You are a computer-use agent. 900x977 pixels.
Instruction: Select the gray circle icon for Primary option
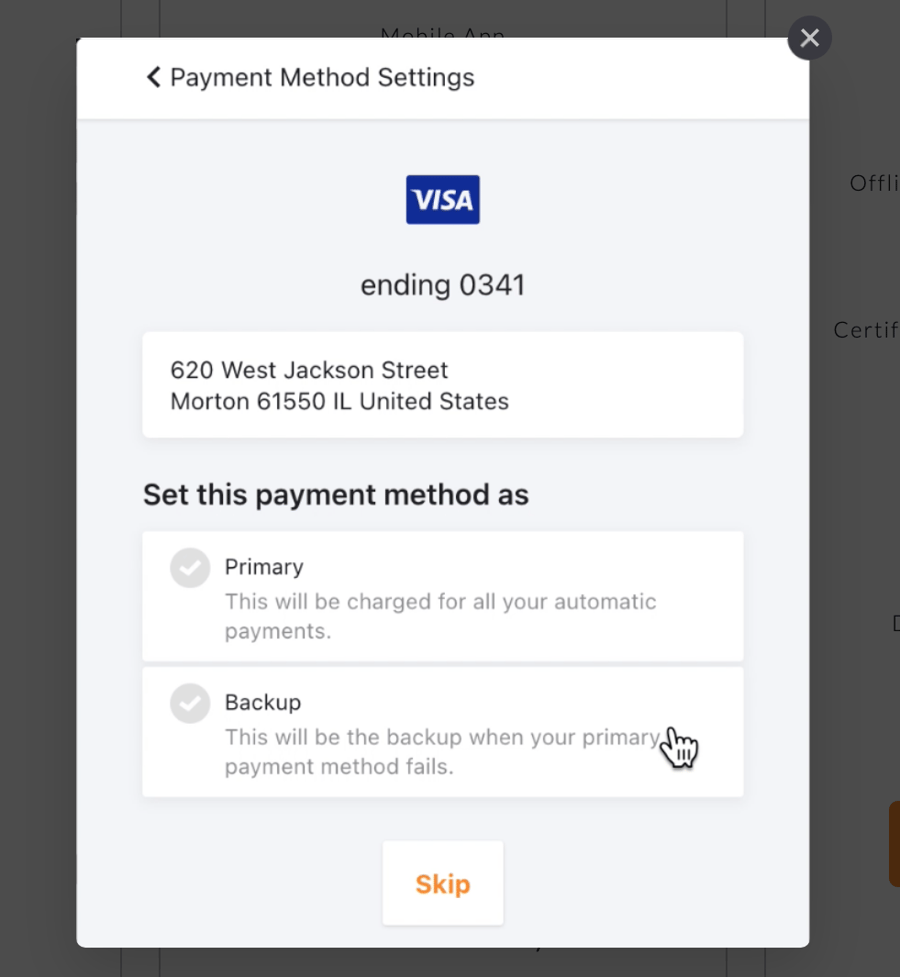[x=190, y=567]
